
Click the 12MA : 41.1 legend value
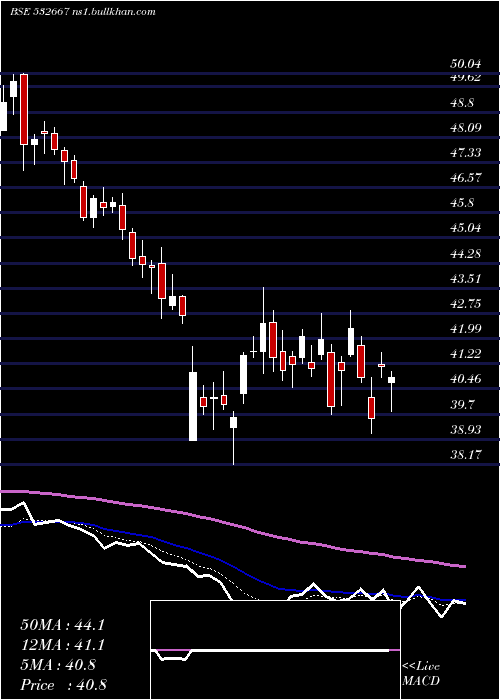[62, 645]
